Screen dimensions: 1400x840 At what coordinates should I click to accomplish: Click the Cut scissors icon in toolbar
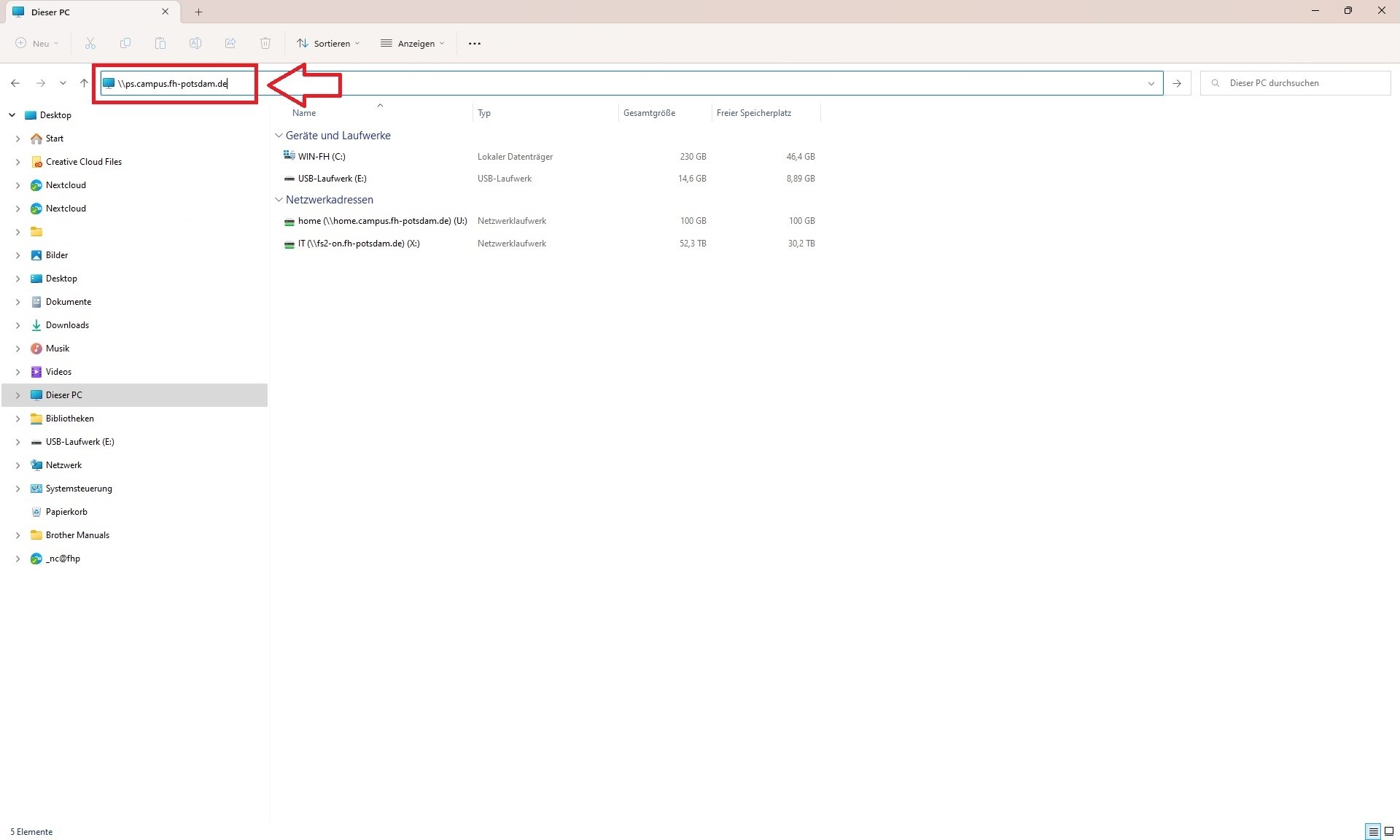point(90,44)
